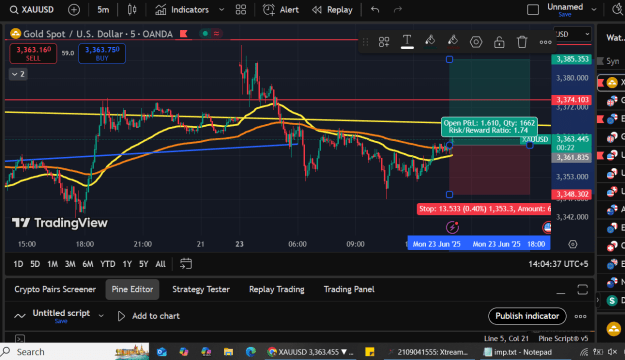Change the red stop area fill color
The image size is (625, 360).
pos(453,41)
